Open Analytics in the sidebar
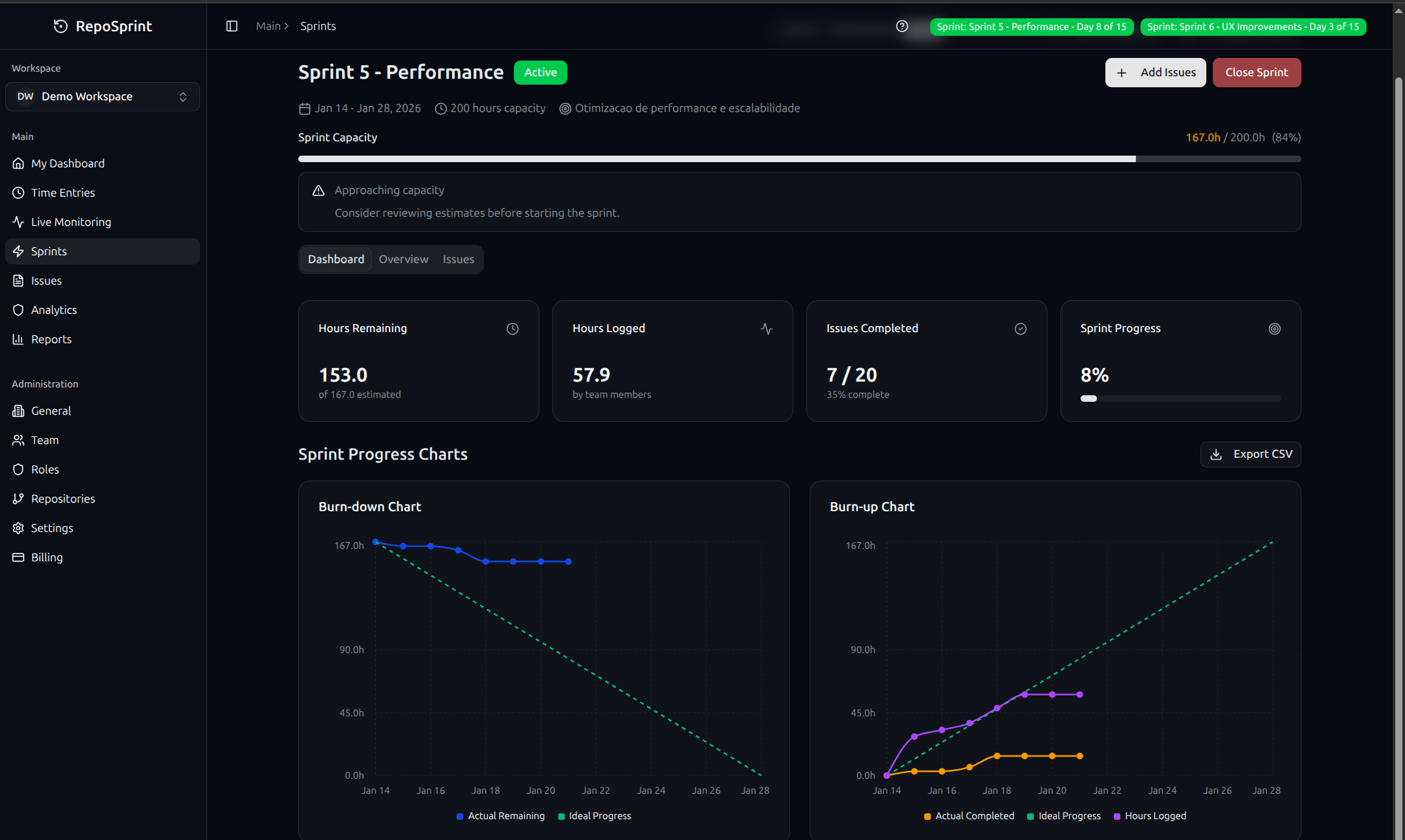This screenshot has height=840, width=1405. [54, 310]
